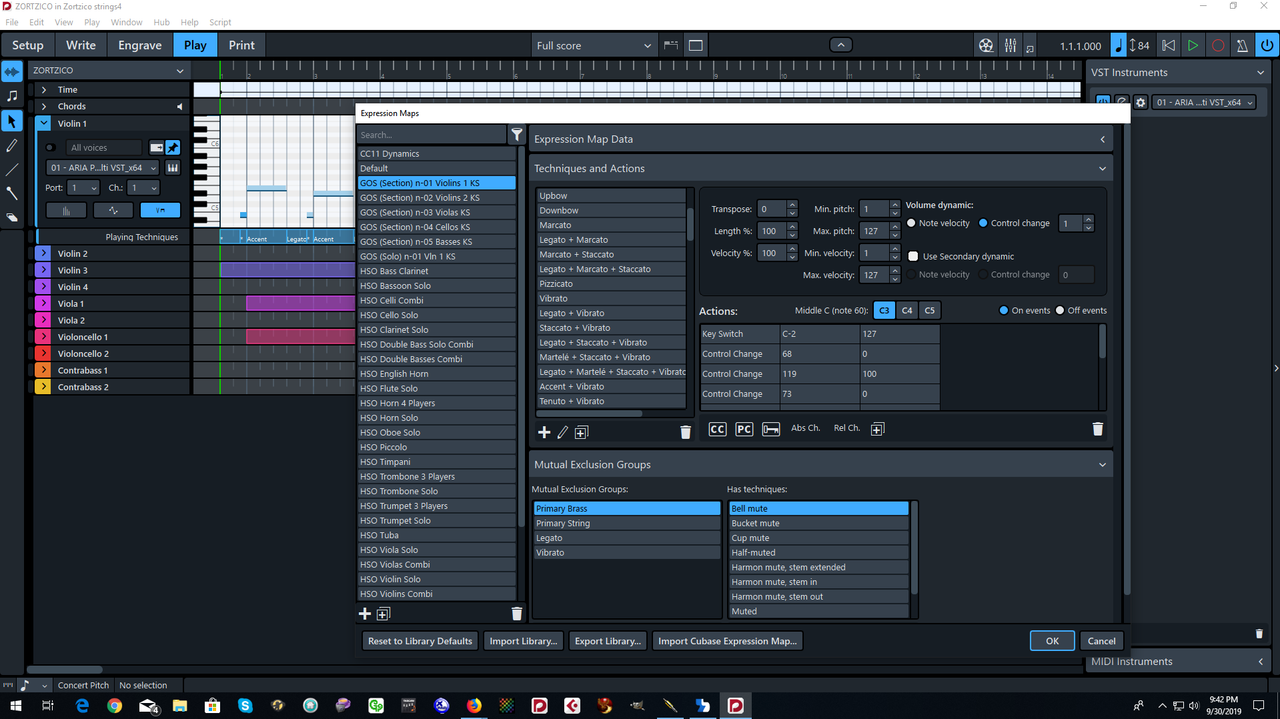Edit the selected technique with the pencil icon
The image size is (1280, 719).
pyautogui.click(x=562, y=432)
